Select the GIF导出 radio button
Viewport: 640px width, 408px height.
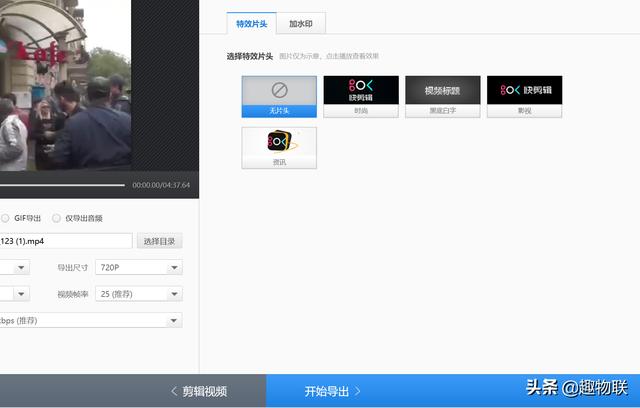pyautogui.click(x=6, y=218)
